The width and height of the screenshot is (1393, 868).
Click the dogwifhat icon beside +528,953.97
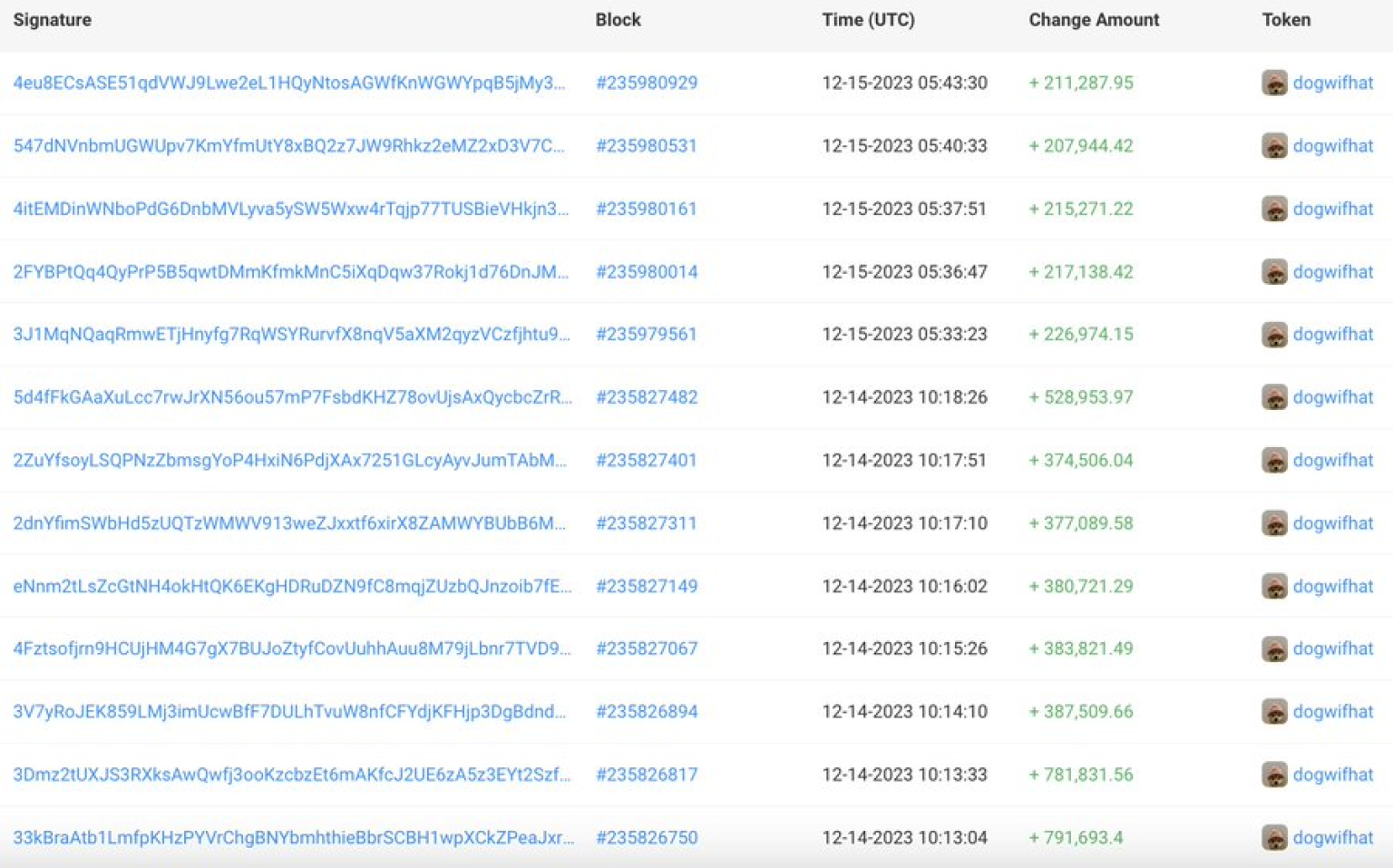(1276, 397)
